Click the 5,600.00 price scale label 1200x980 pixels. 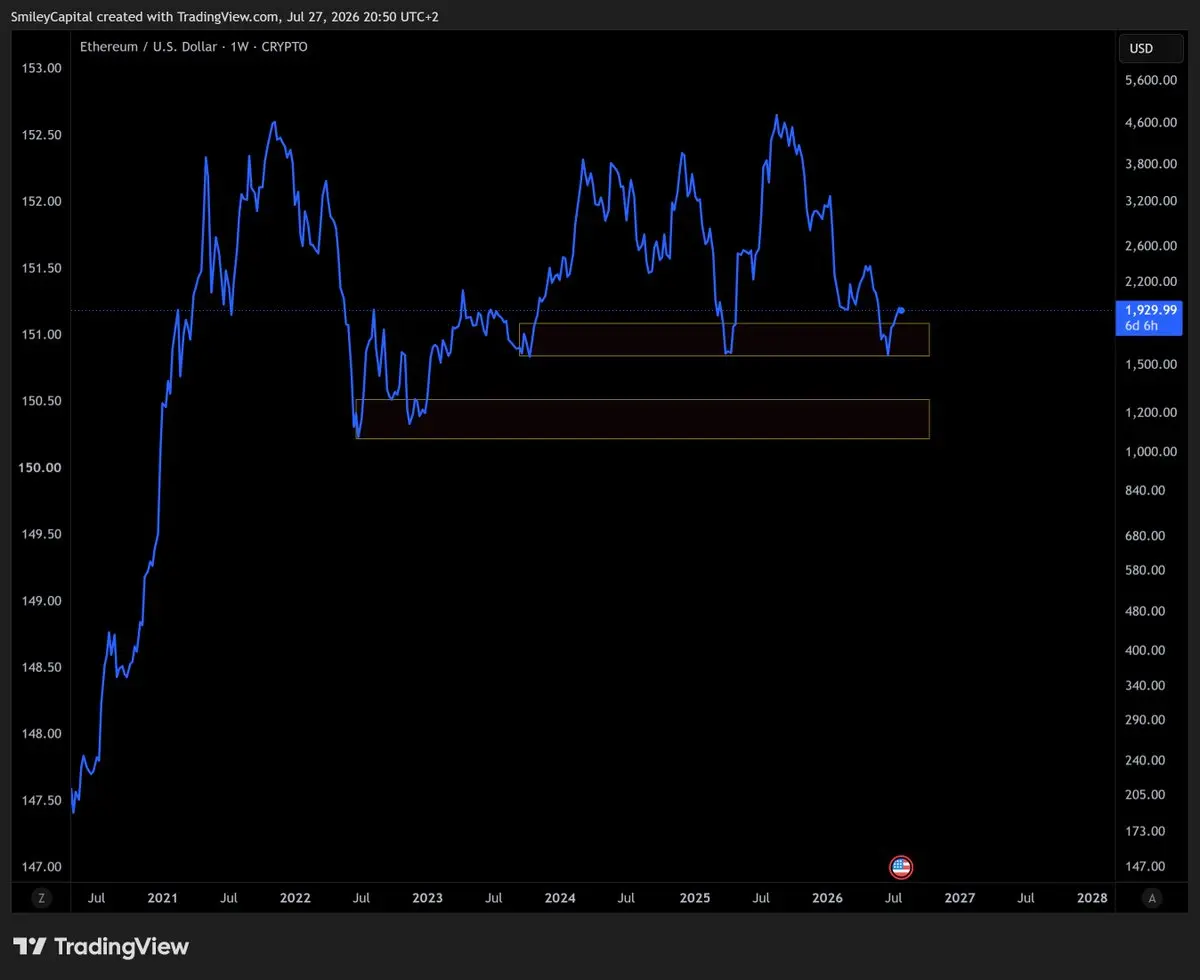click(1150, 80)
